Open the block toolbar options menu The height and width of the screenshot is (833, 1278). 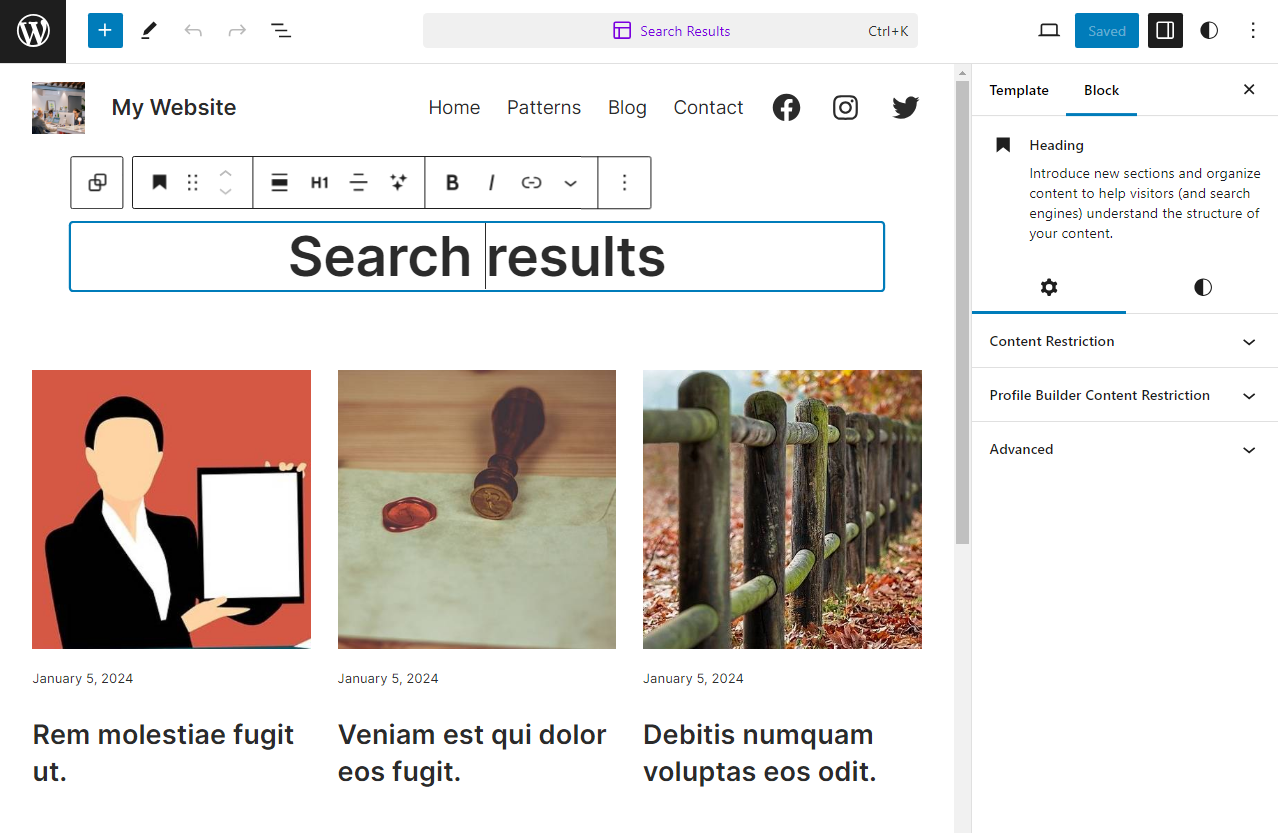(x=624, y=183)
